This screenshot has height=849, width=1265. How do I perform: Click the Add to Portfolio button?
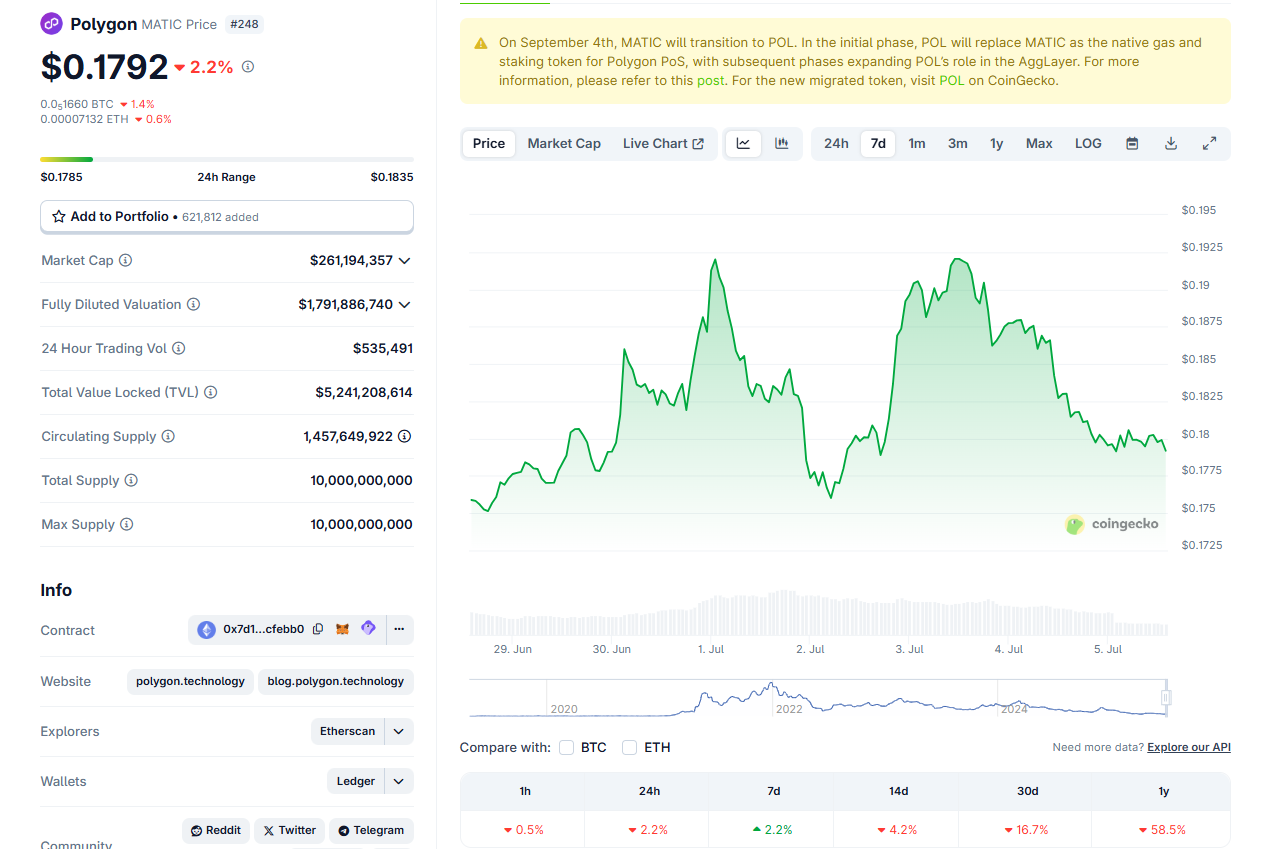[x=227, y=216]
